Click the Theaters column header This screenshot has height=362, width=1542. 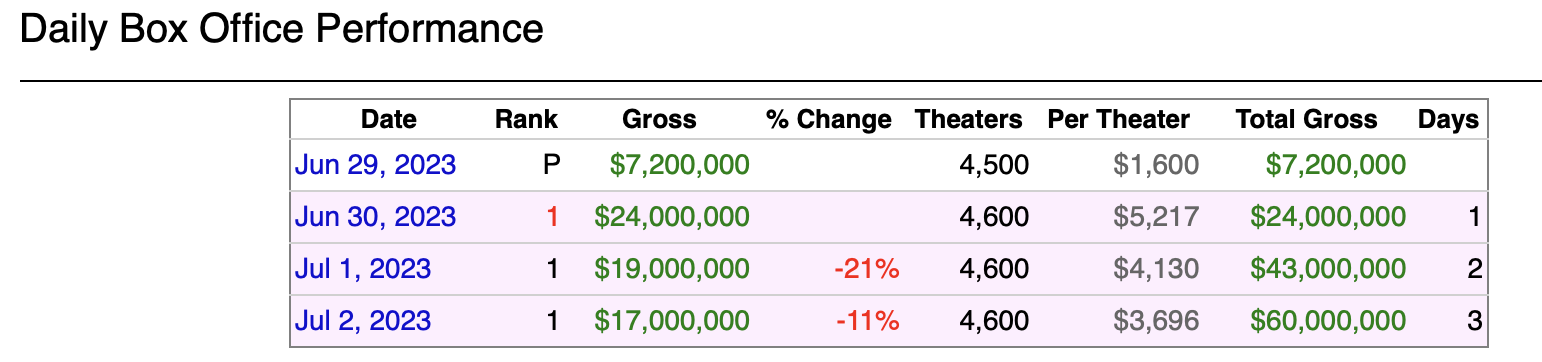[968, 120]
